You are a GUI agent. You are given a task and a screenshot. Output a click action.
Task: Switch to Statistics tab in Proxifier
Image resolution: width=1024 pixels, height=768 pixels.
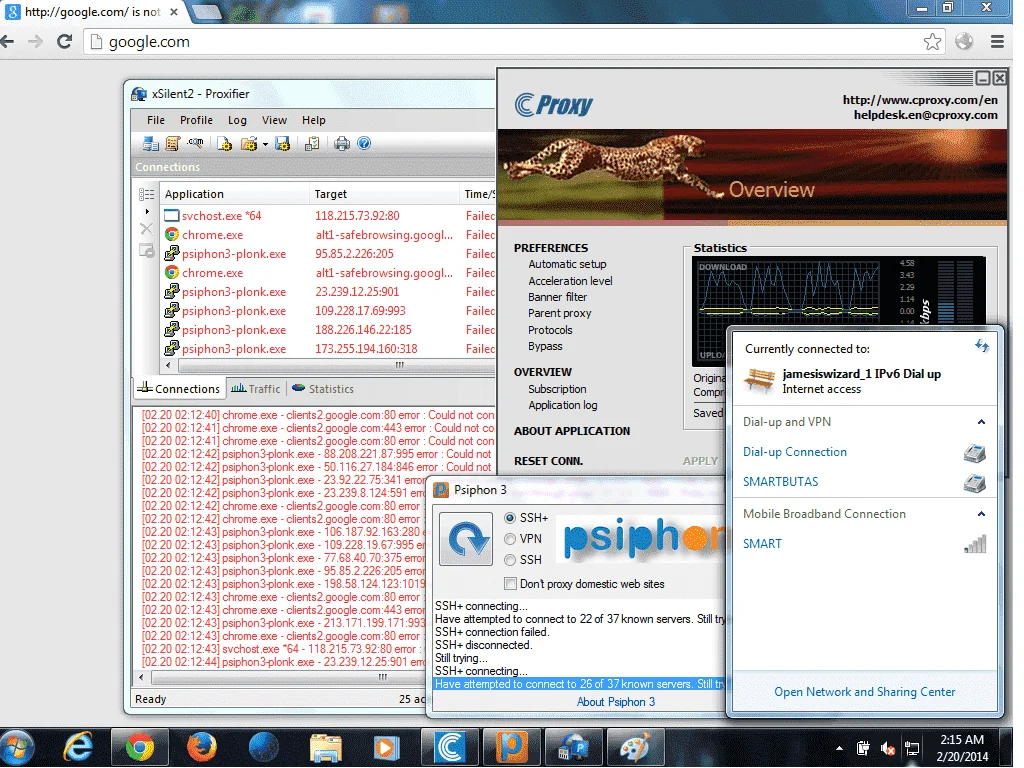point(323,389)
